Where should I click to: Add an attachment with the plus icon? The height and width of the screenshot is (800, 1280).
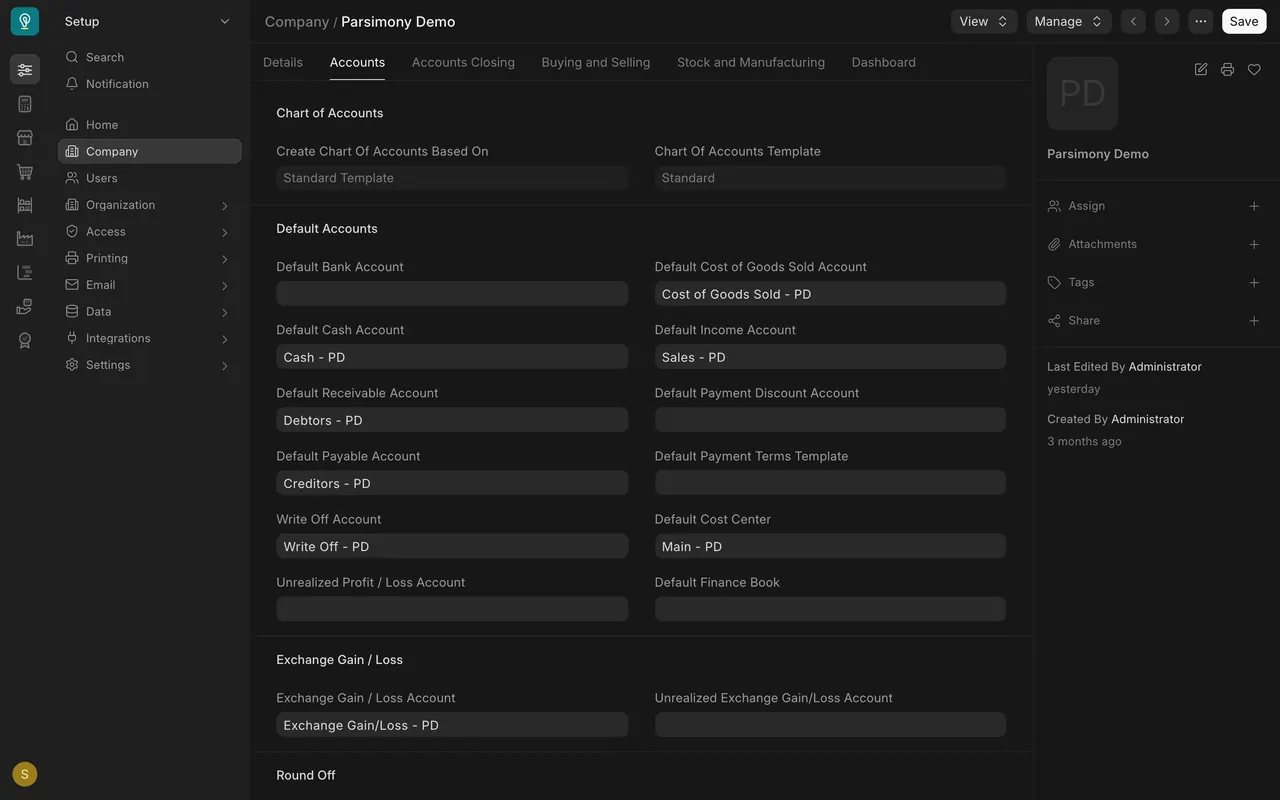[x=1254, y=244]
